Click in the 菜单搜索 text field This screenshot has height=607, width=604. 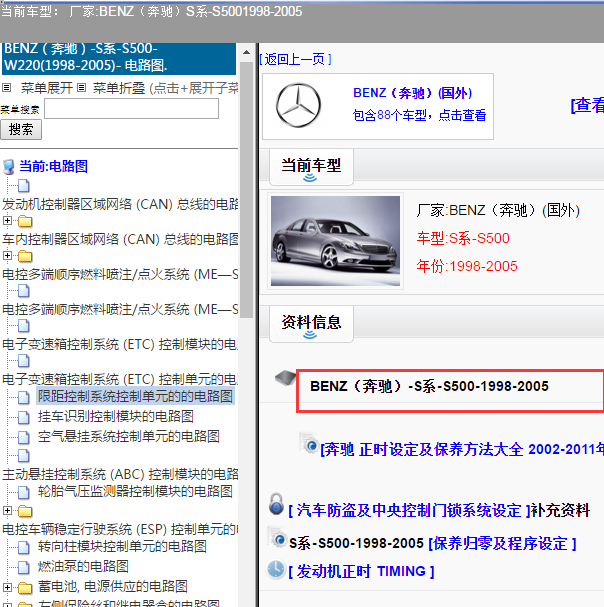[132, 108]
